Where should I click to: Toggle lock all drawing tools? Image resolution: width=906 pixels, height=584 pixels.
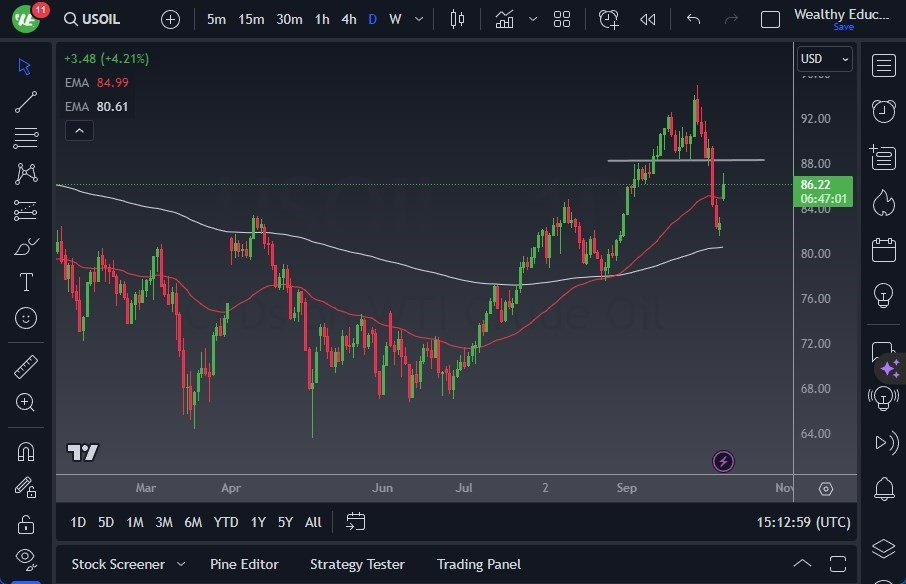point(26,523)
